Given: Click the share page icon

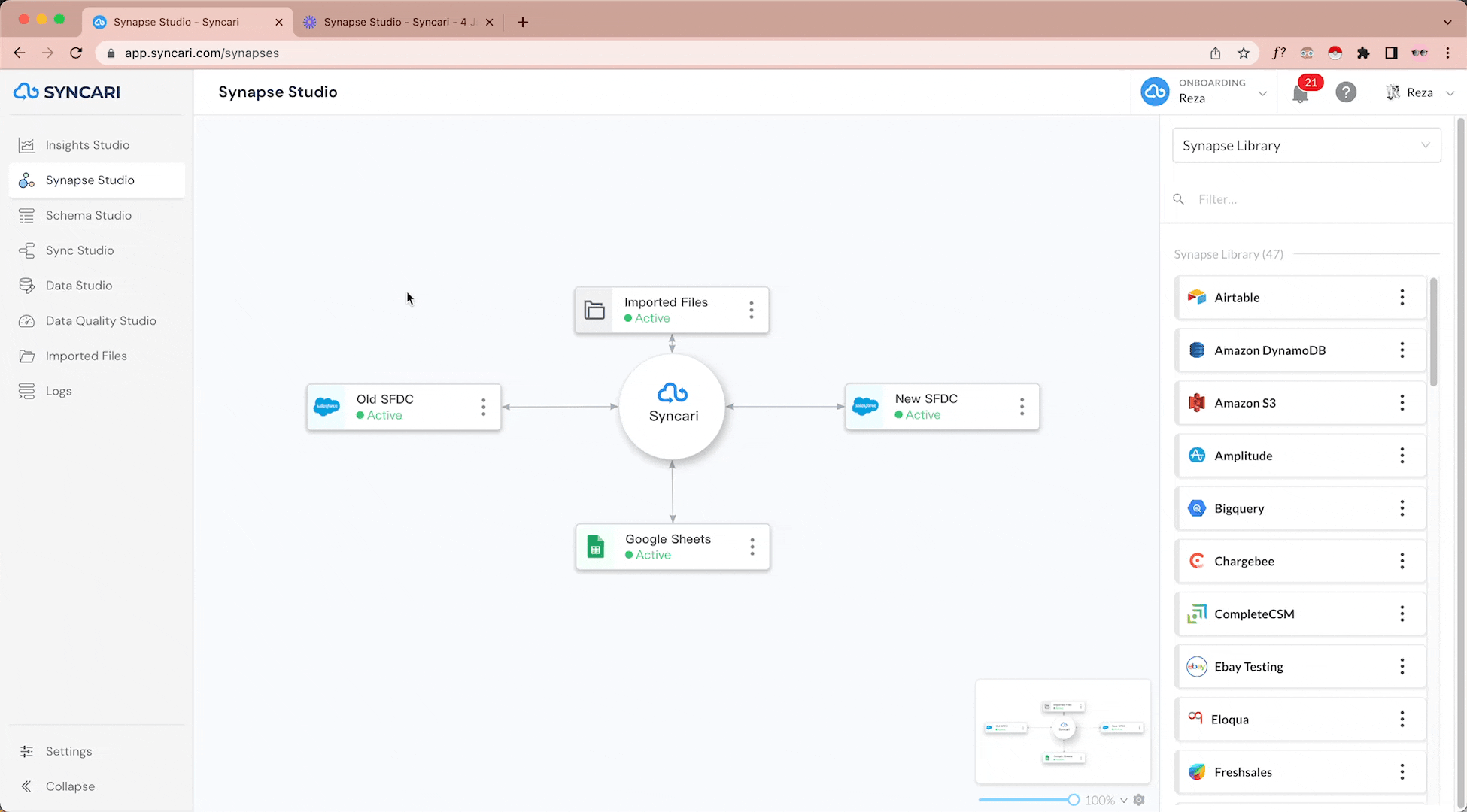Looking at the screenshot, I should [x=1215, y=53].
